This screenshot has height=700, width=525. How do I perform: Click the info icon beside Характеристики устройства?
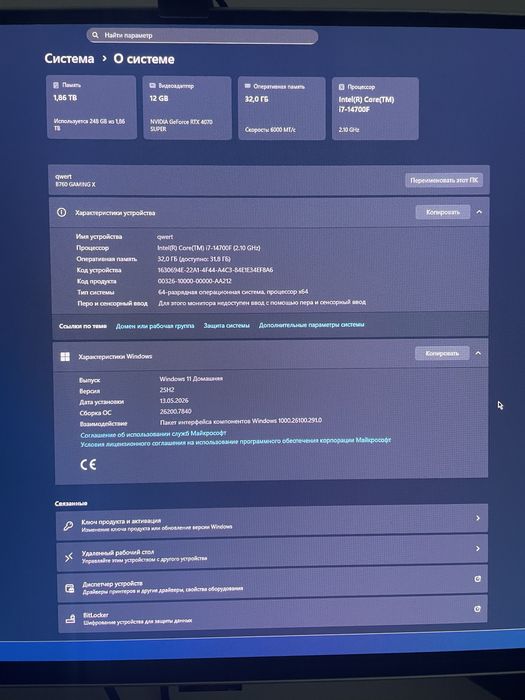[x=62, y=212]
